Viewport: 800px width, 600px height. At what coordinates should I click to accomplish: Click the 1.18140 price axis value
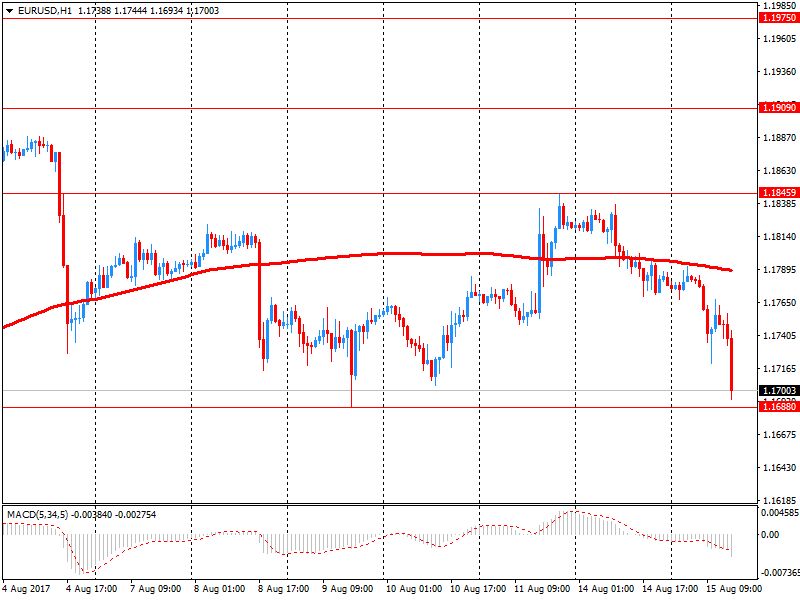point(780,237)
